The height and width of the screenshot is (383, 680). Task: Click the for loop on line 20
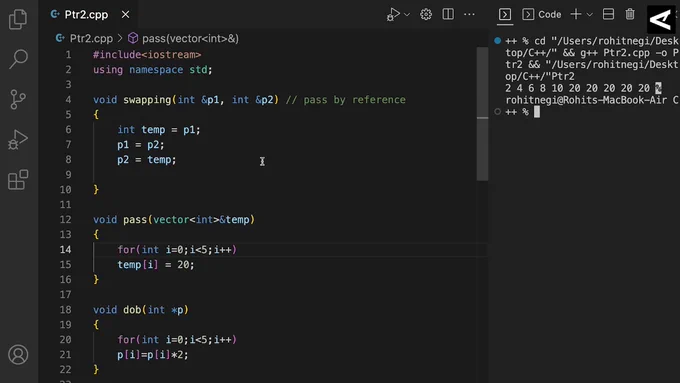pyautogui.click(x=177, y=340)
